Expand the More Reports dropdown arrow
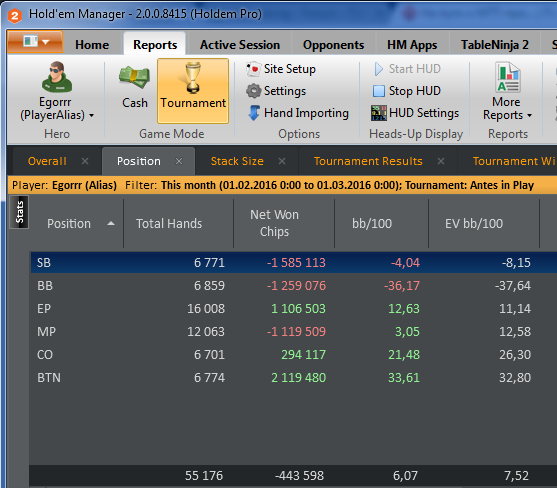 (529, 115)
